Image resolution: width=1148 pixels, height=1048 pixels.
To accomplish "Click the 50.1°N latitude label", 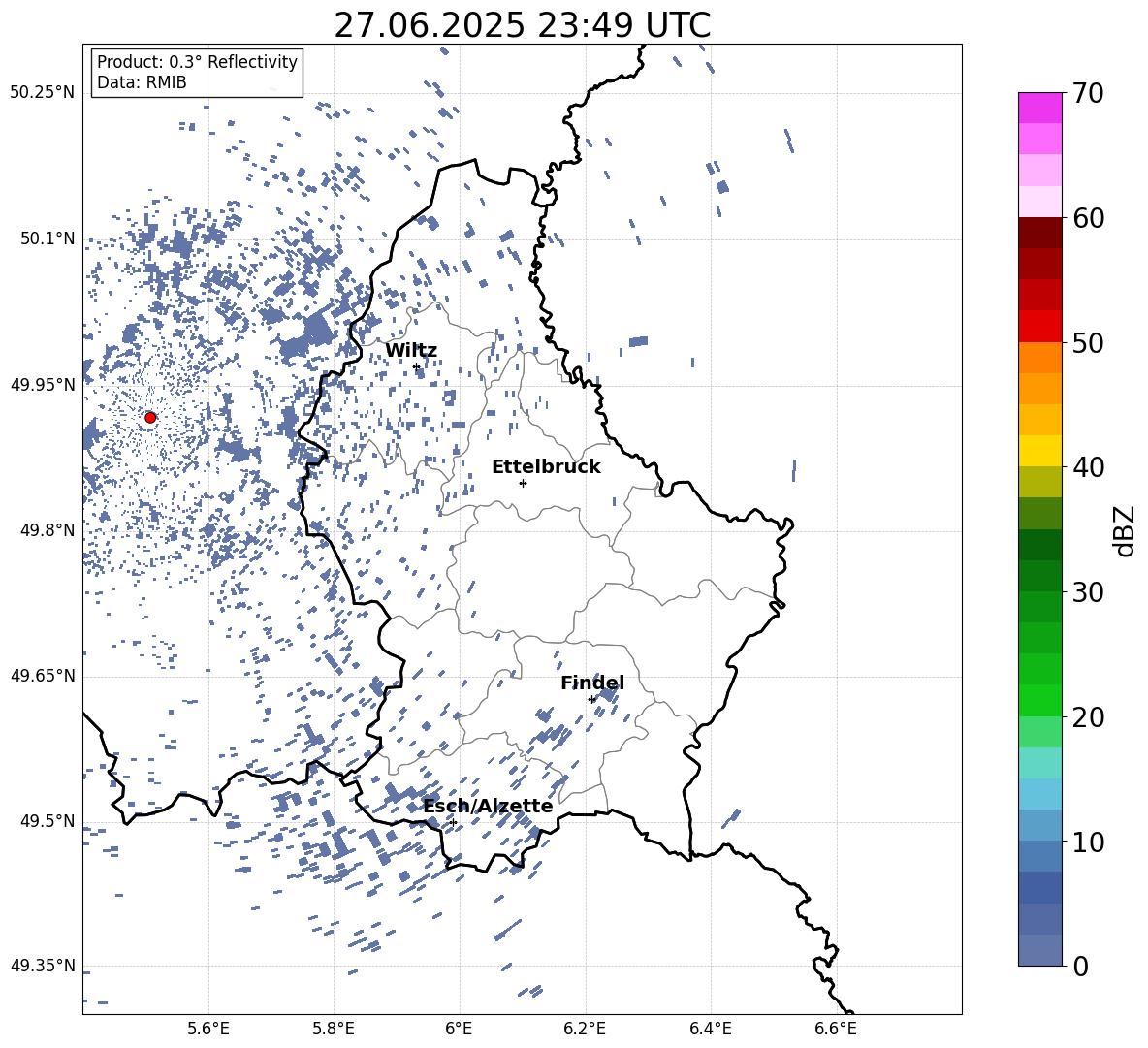I will pyautogui.click(x=48, y=238).
